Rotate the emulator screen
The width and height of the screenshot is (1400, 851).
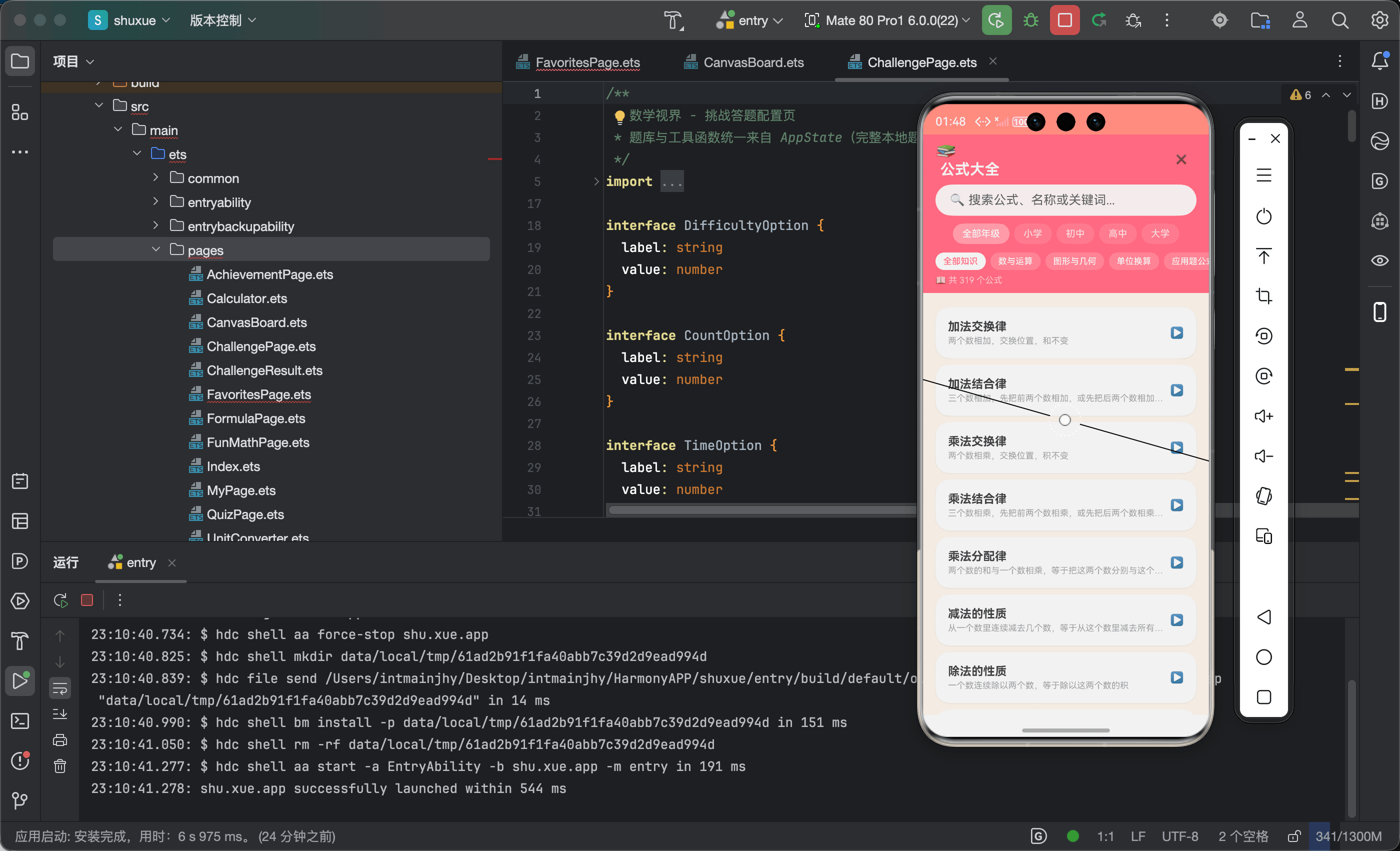[1263, 496]
